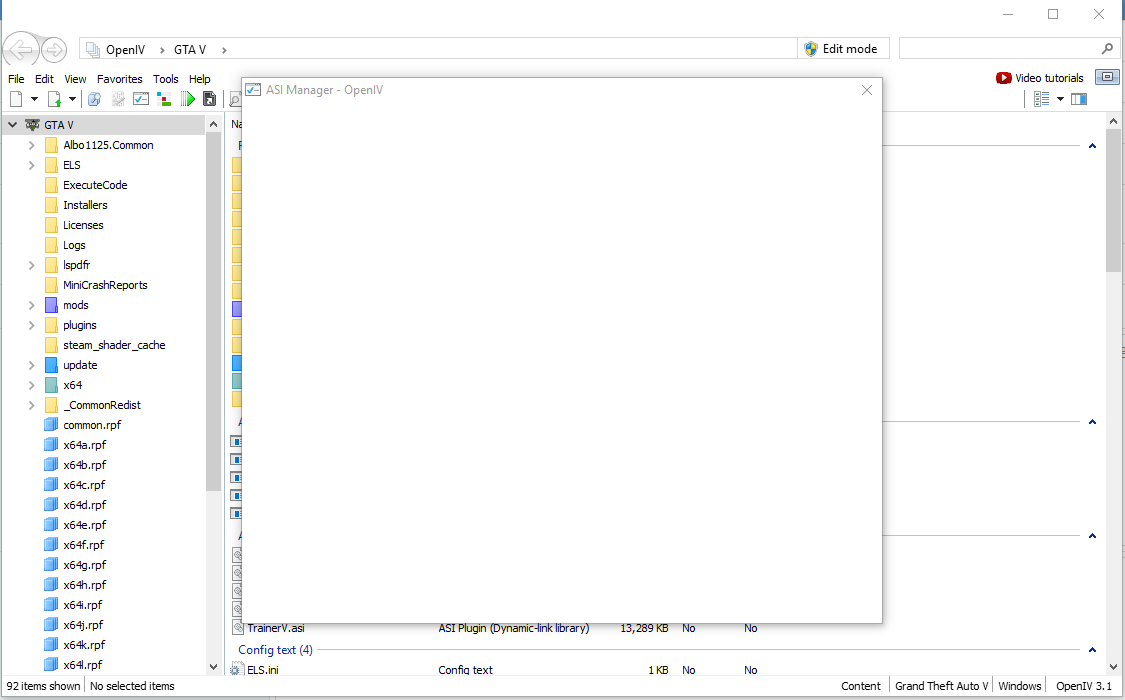Toggle the preview pane icon
Viewport: 1125px width, 700px height.
[x=1078, y=99]
